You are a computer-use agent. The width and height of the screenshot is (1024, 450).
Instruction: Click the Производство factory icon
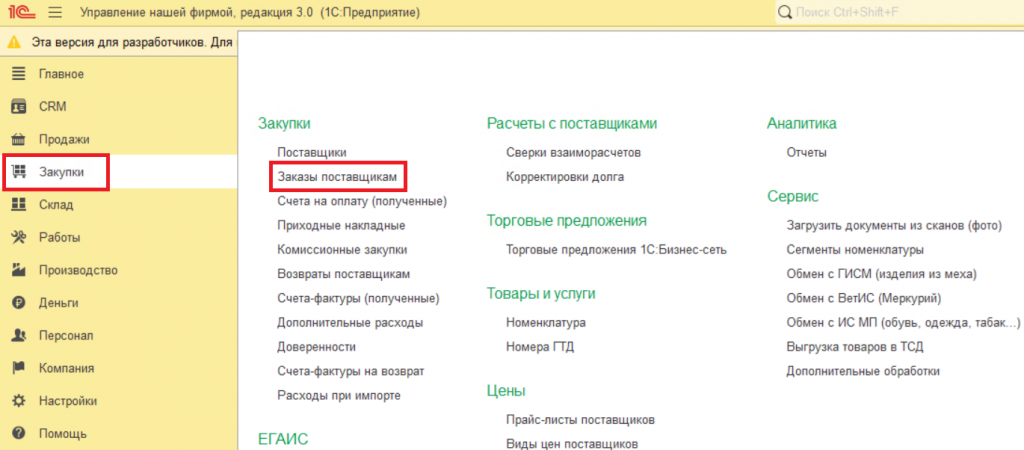(x=19, y=270)
